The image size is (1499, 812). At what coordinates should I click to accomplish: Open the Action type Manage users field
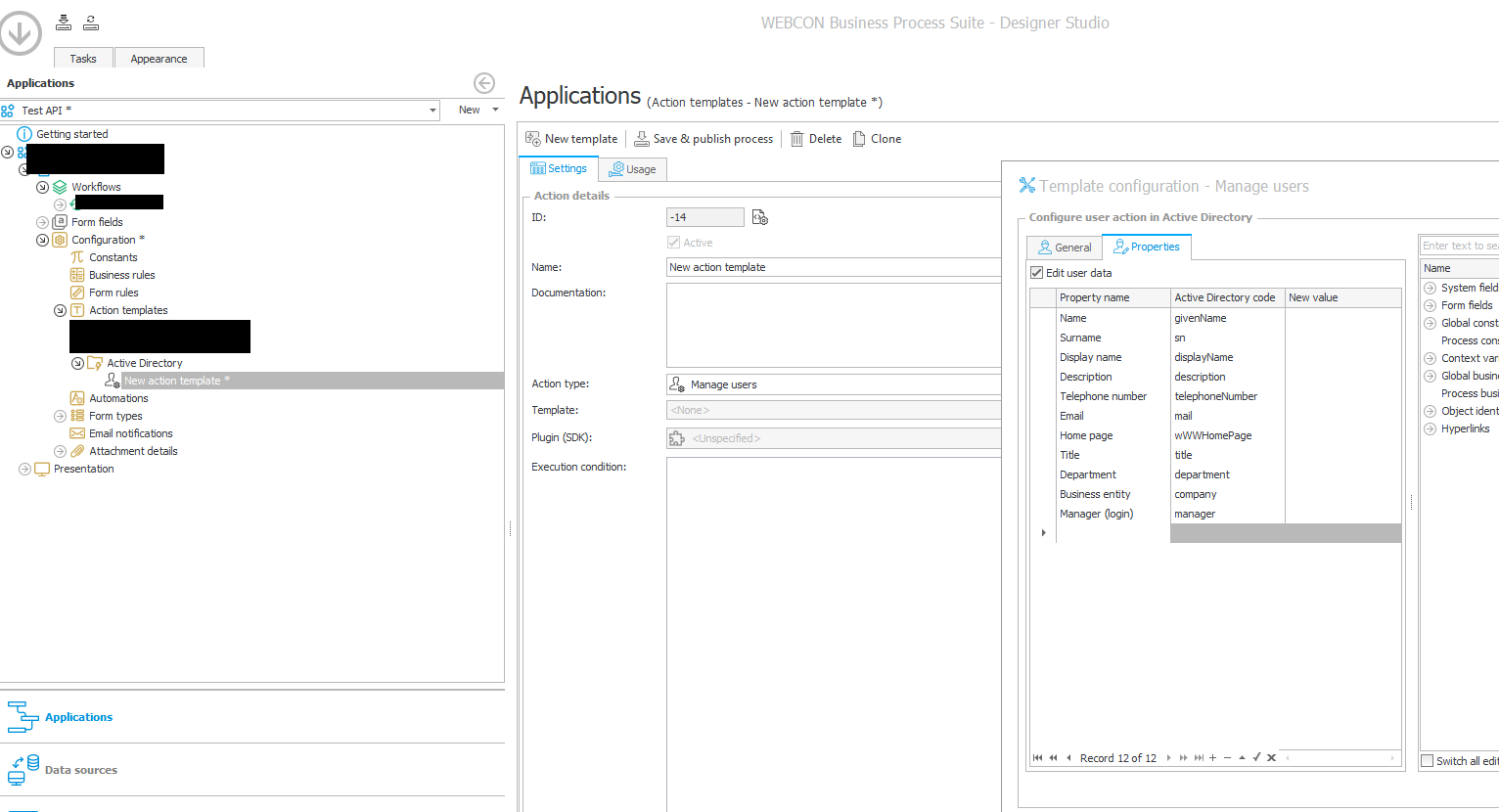pyautogui.click(x=834, y=384)
